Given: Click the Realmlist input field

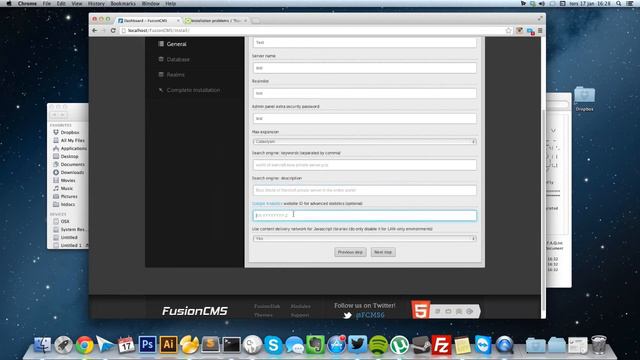Looking at the screenshot, I should tap(364, 93).
